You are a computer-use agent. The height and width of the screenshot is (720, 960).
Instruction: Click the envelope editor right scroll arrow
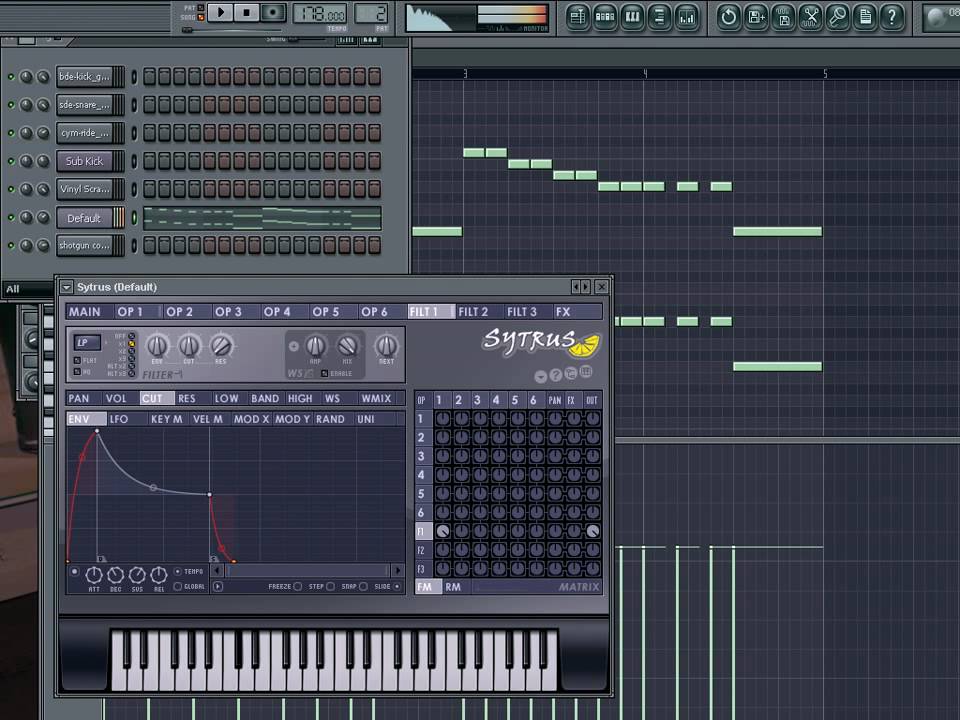click(398, 571)
